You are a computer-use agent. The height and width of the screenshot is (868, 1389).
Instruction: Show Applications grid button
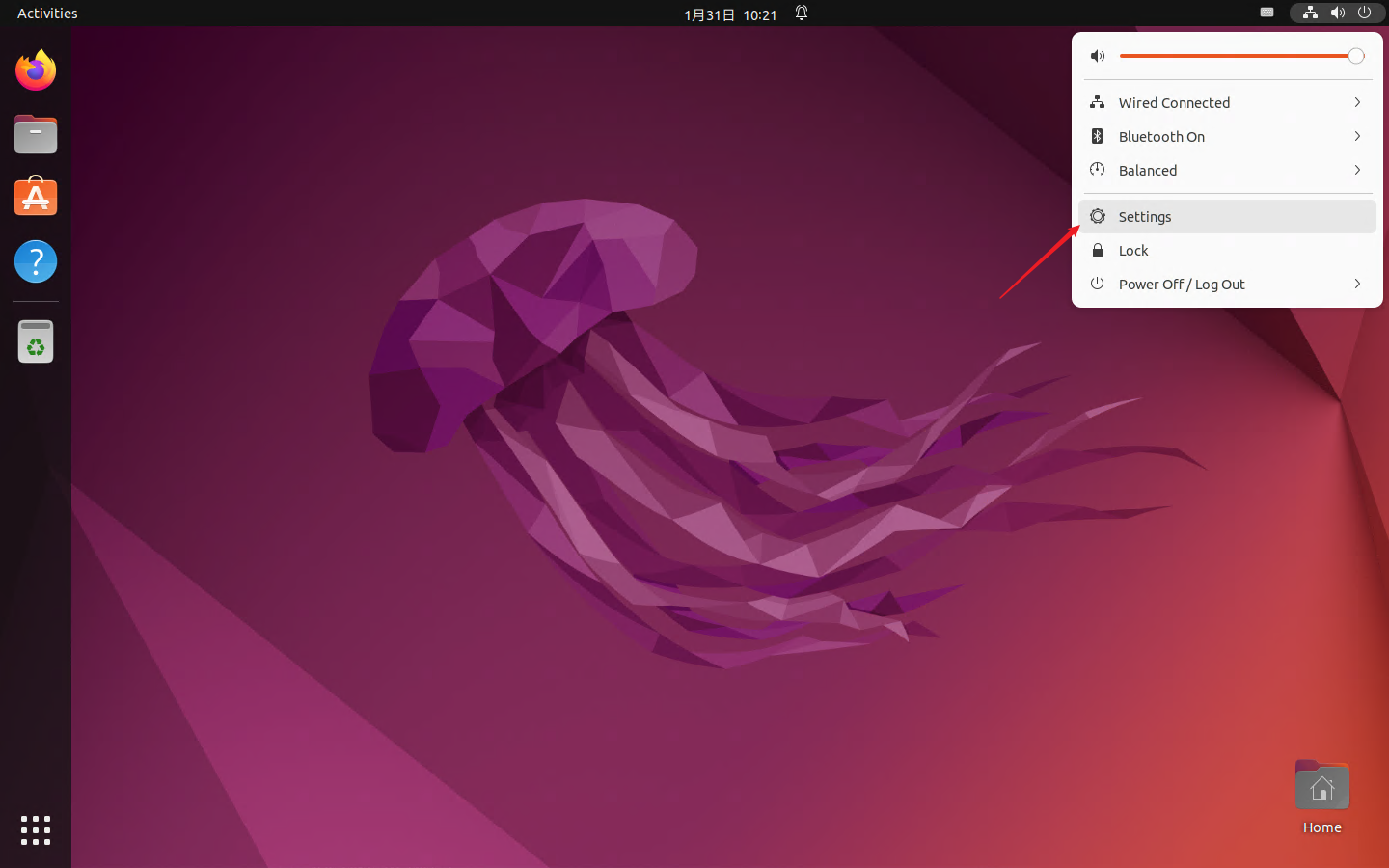pos(36,830)
